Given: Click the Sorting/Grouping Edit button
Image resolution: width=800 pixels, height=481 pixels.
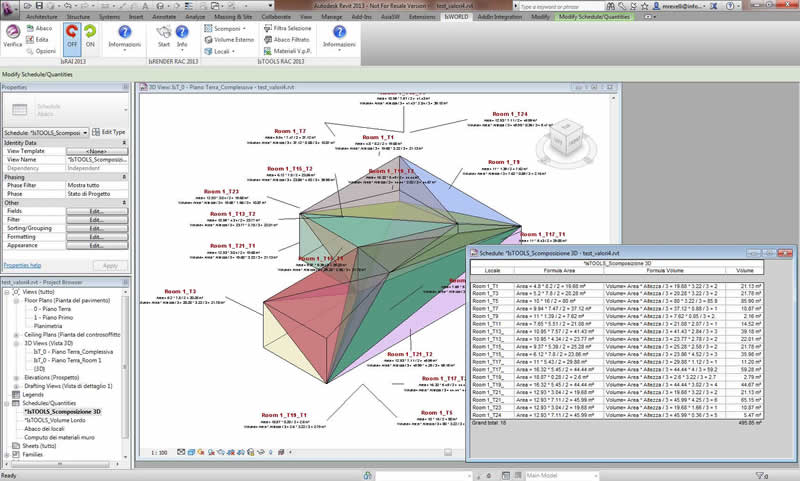Looking at the screenshot, I should click(97, 229).
